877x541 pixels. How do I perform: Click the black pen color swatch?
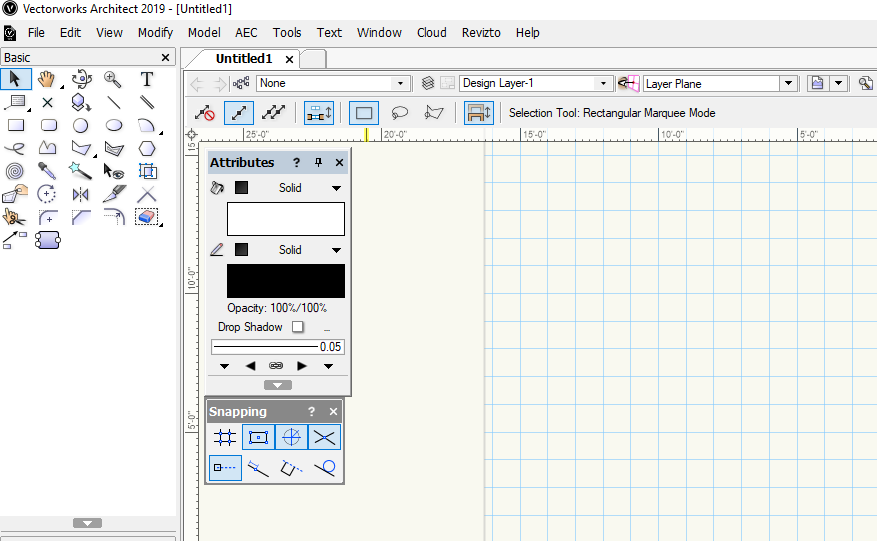coord(286,281)
